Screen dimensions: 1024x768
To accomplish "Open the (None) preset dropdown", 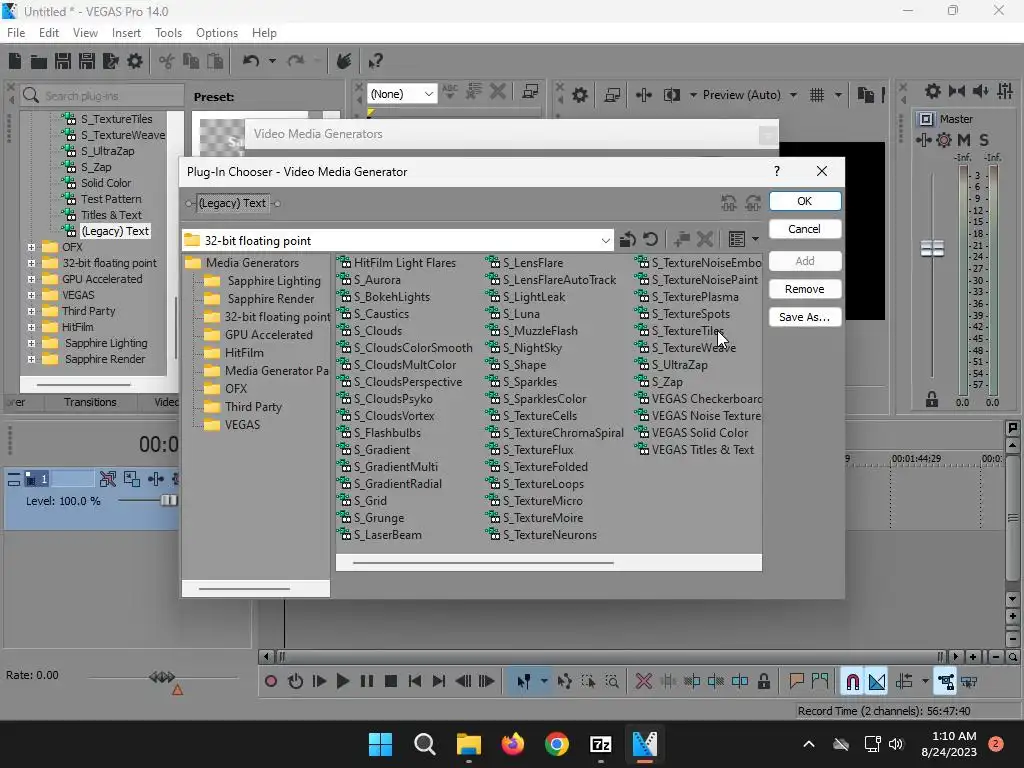I will [428, 94].
